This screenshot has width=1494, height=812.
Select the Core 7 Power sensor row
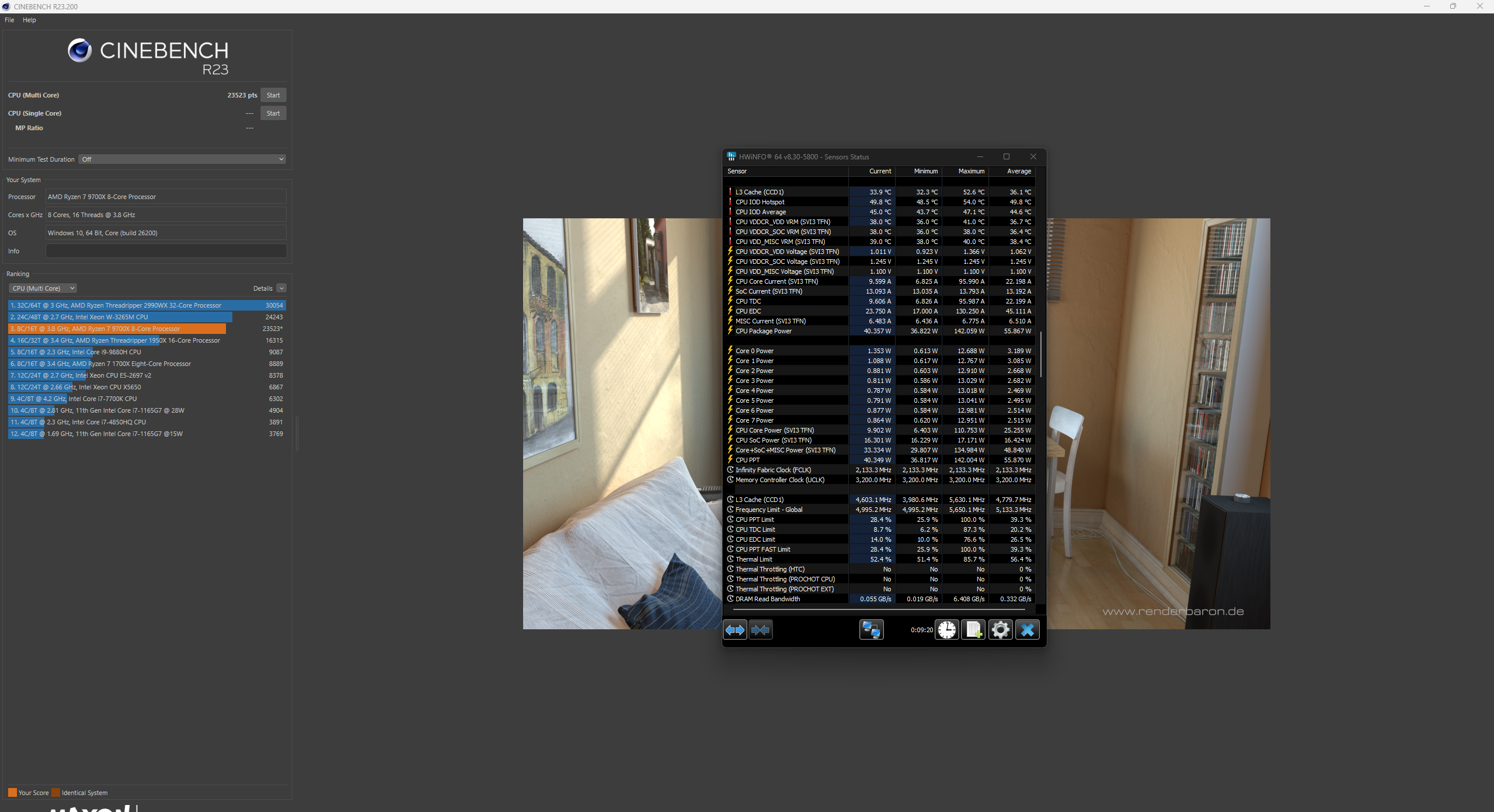879,420
